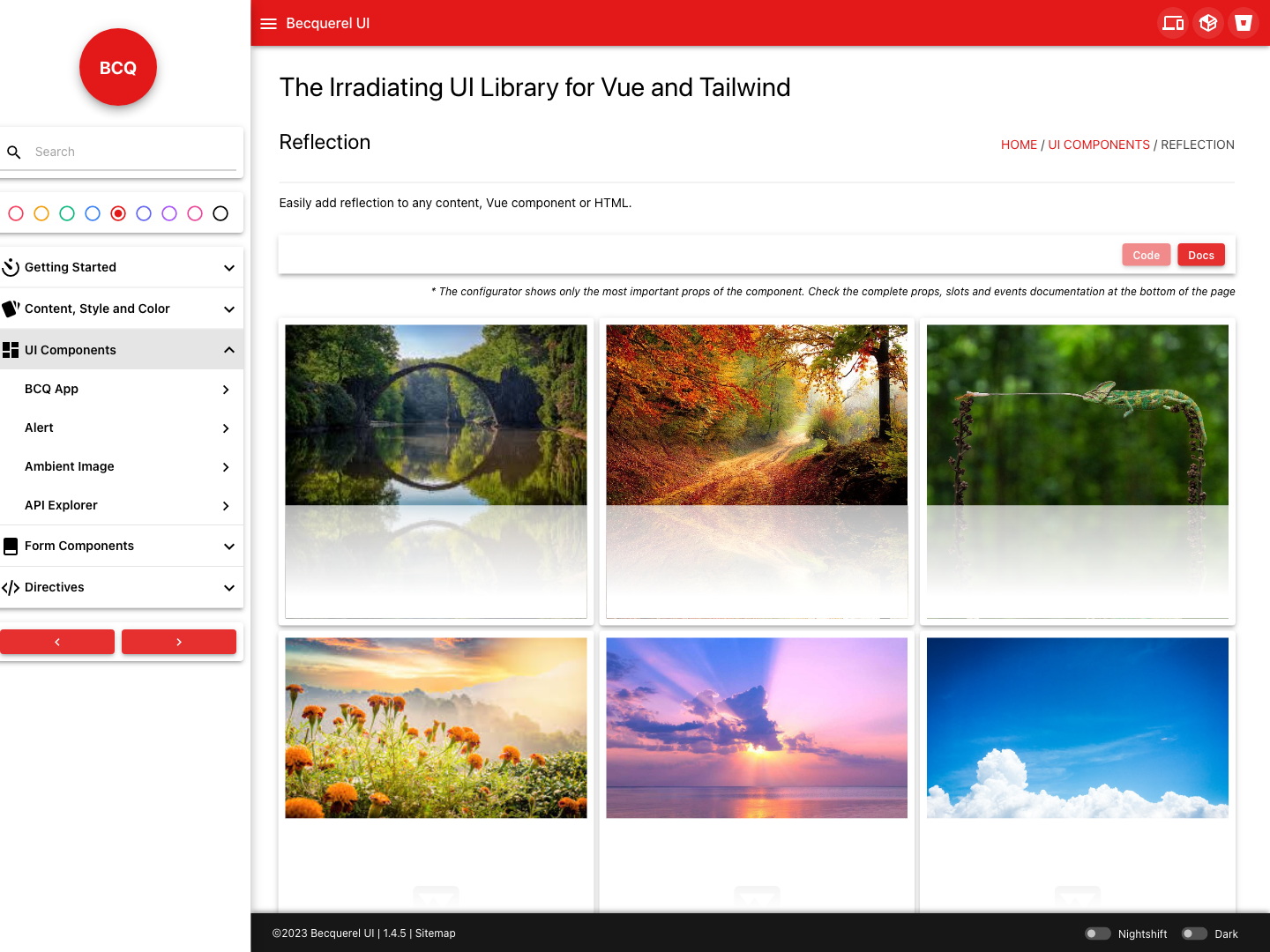This screenshot has height=952, width=1270.
Task: Pick the black theme color circle
Action: pos(220,213)
